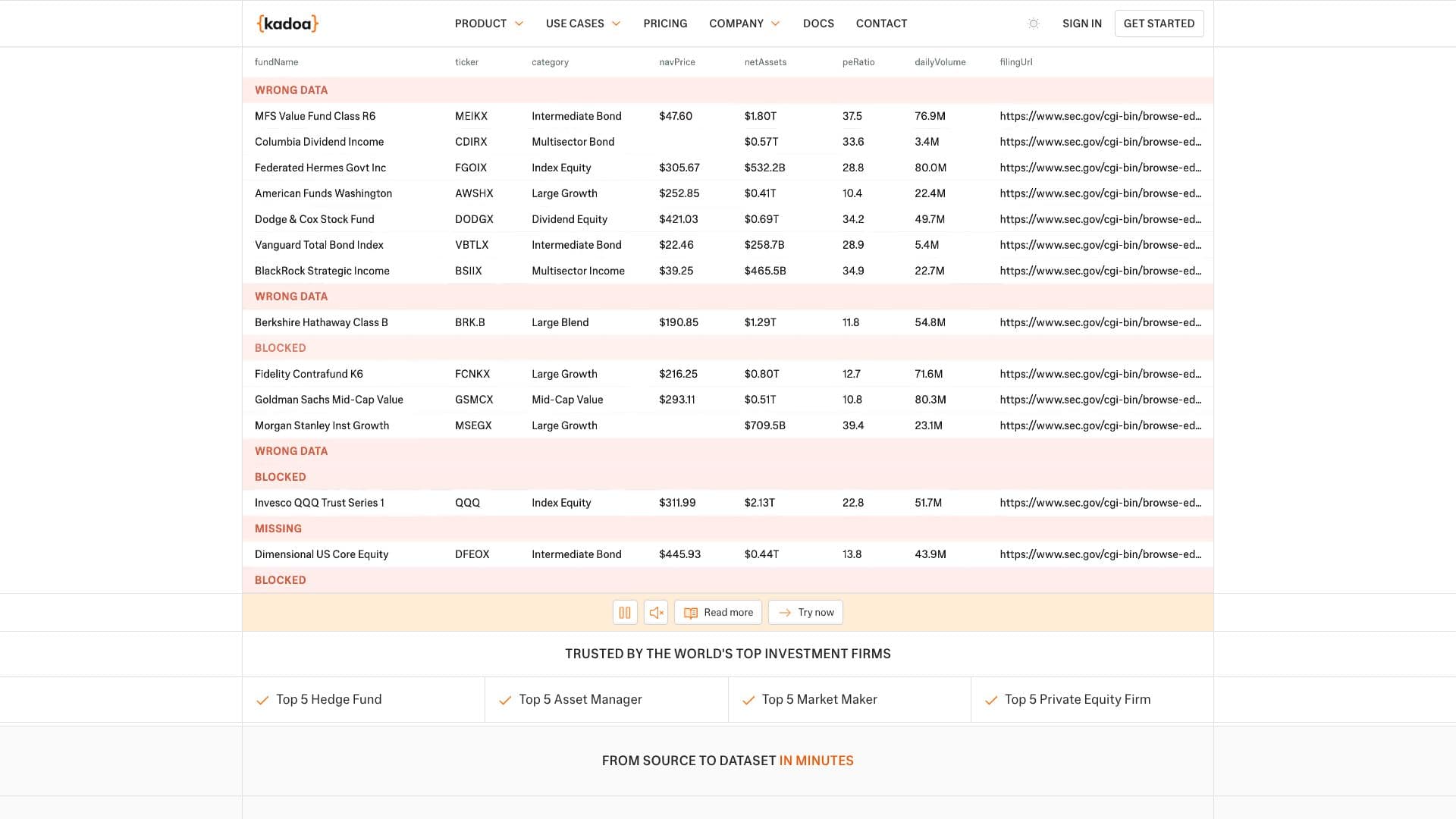Screen dimensions: 1456x819
Task: Expand the Product dropdown menu
Action: tap(489, 24)
